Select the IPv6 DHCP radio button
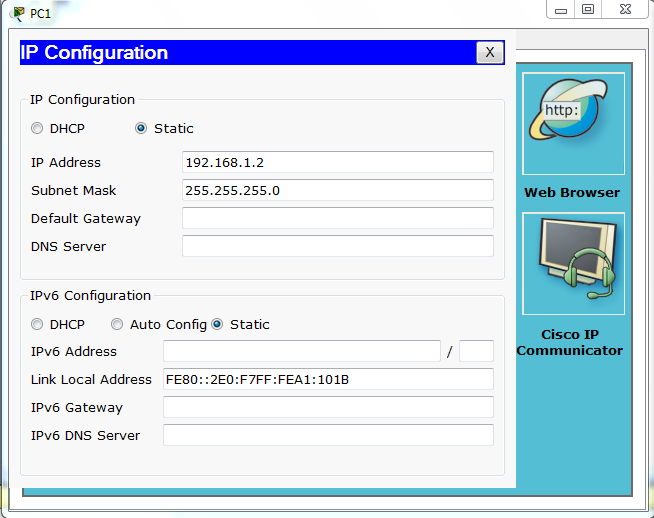Viewport: 654px width, 518px height. [x=37, y=324]
